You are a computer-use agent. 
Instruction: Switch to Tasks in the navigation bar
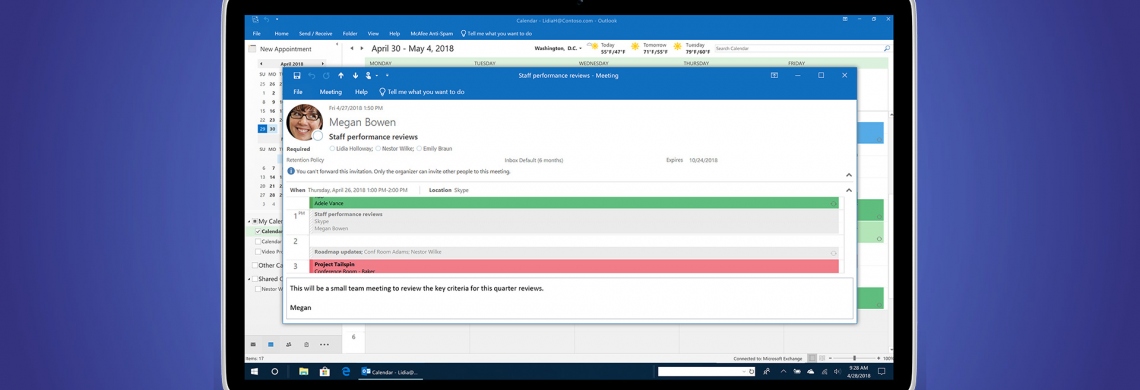pos(306,344)
